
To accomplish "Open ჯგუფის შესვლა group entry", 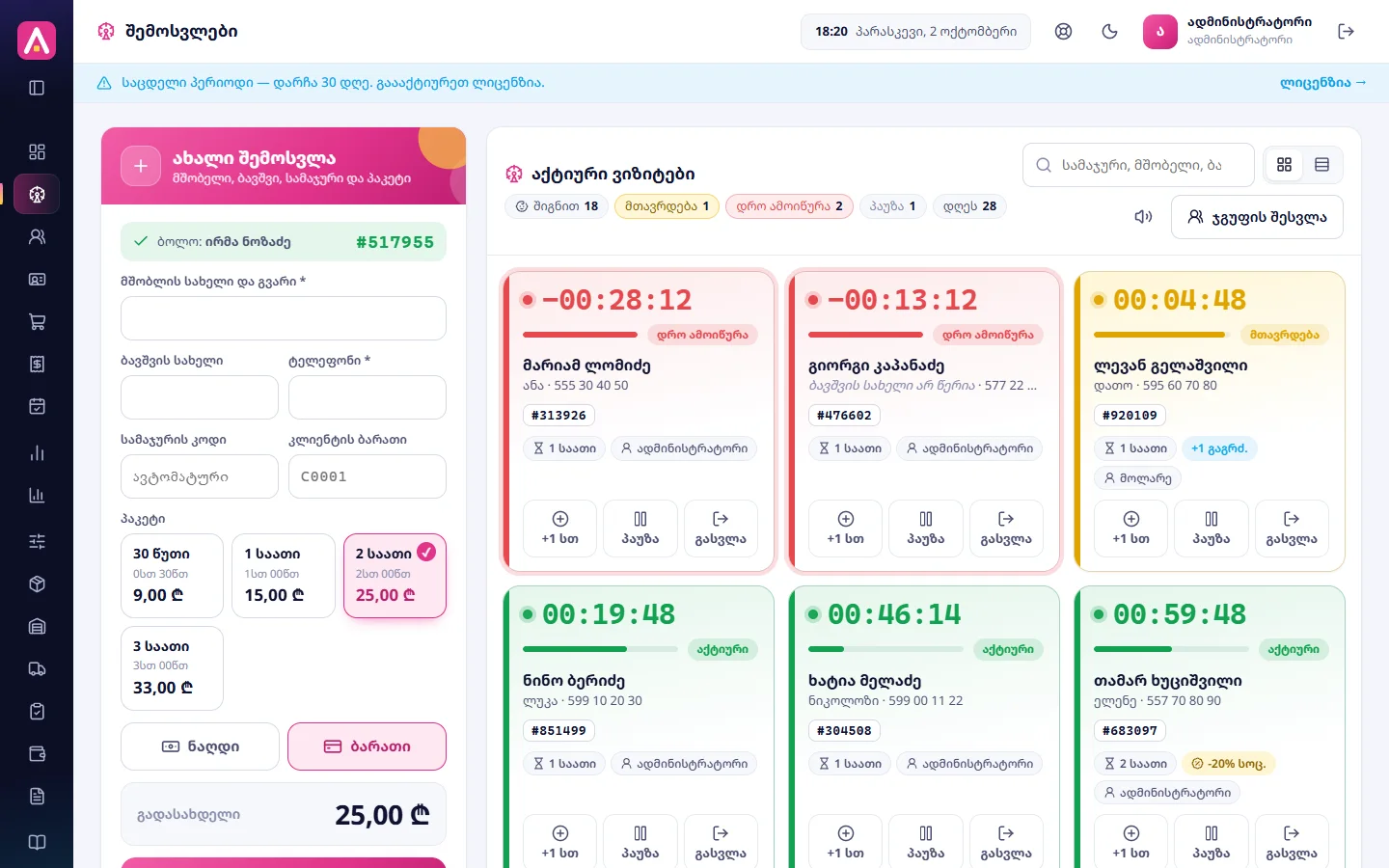I will point(1257,217).
